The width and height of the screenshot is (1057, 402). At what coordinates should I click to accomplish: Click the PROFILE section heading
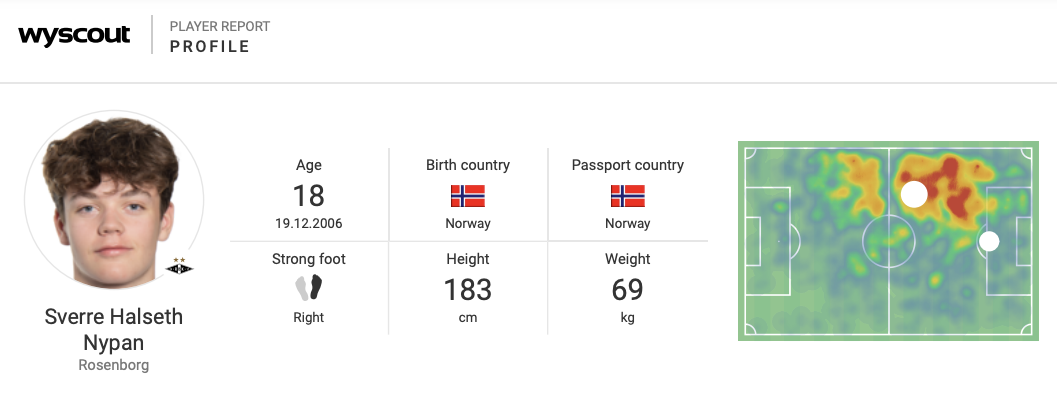tap(210, 47)
